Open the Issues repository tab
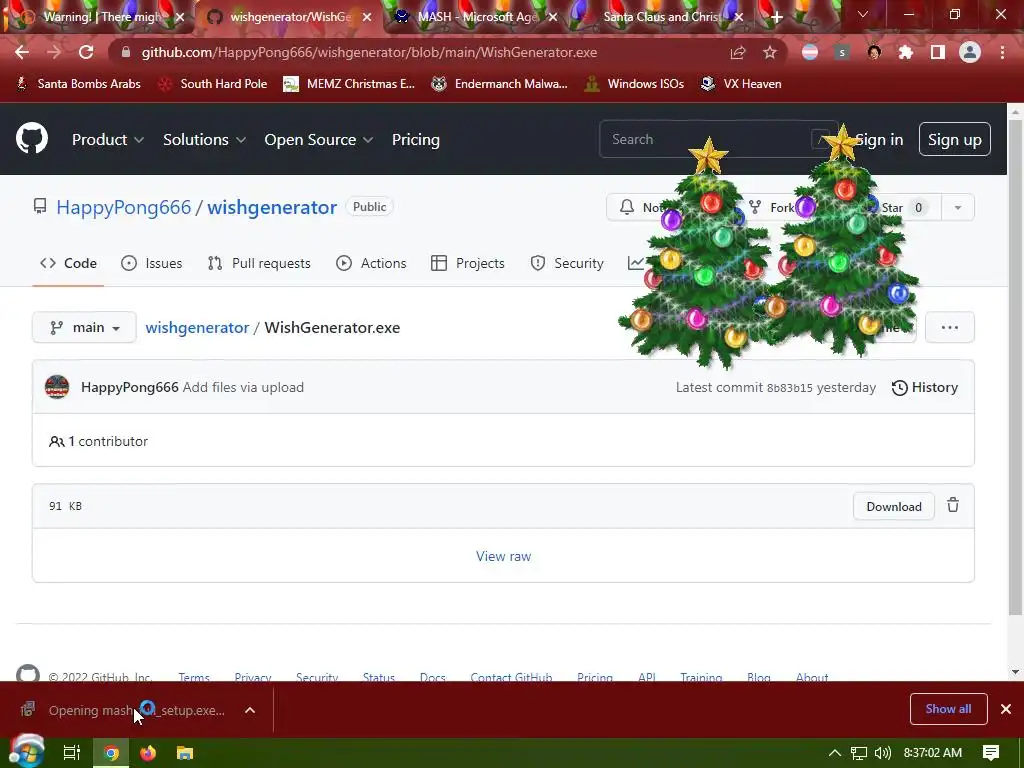The width and height of the screenshot is (1024, 768). pyautogui.click(x=152, y=263)
